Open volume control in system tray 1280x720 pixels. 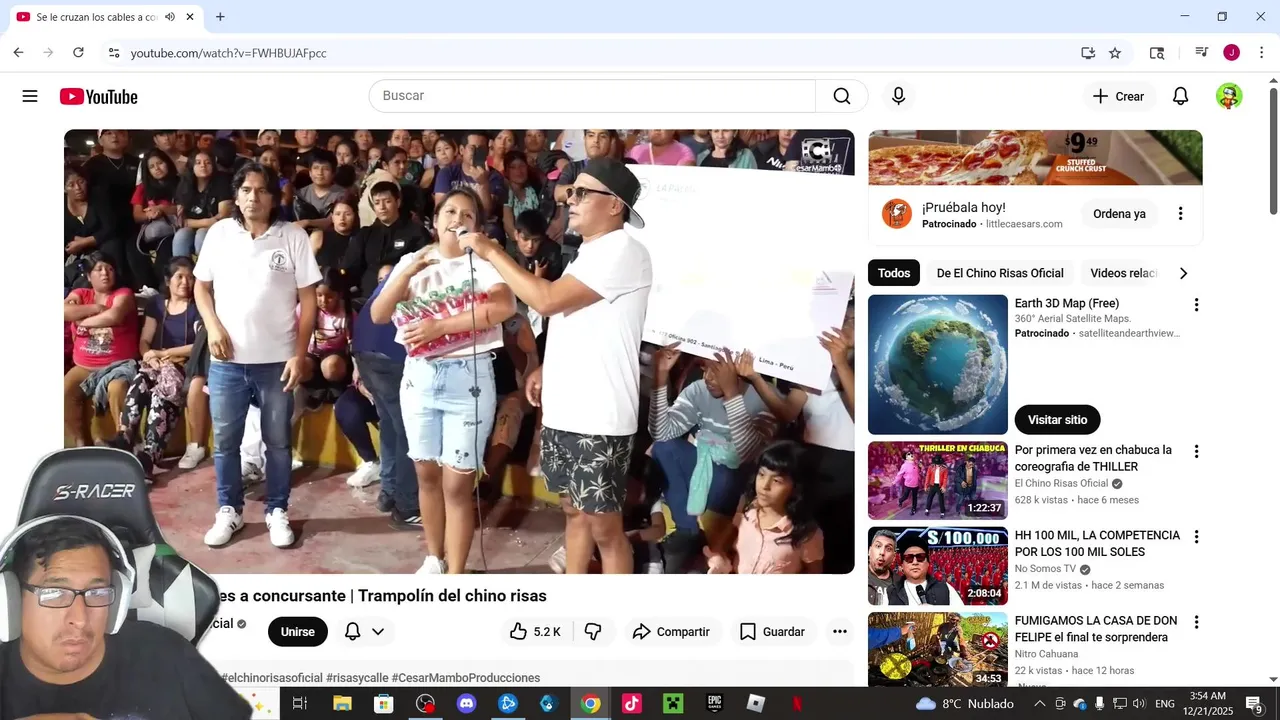pos(1139,704)
